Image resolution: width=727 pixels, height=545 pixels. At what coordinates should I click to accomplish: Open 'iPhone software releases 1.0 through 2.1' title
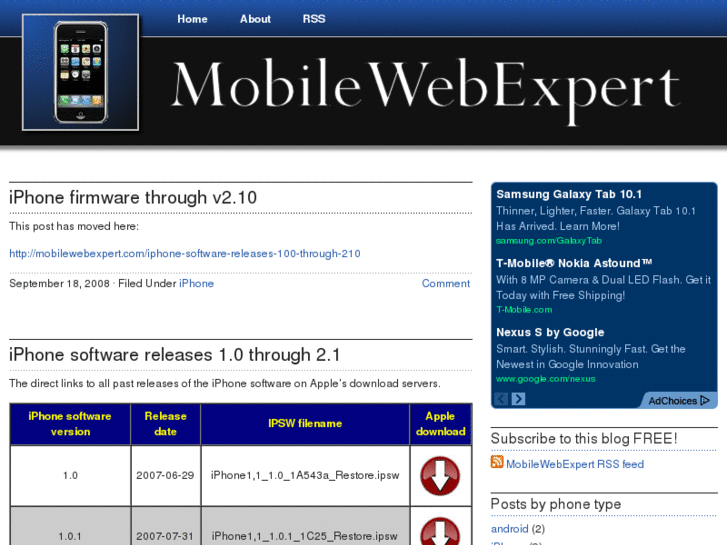174,355
